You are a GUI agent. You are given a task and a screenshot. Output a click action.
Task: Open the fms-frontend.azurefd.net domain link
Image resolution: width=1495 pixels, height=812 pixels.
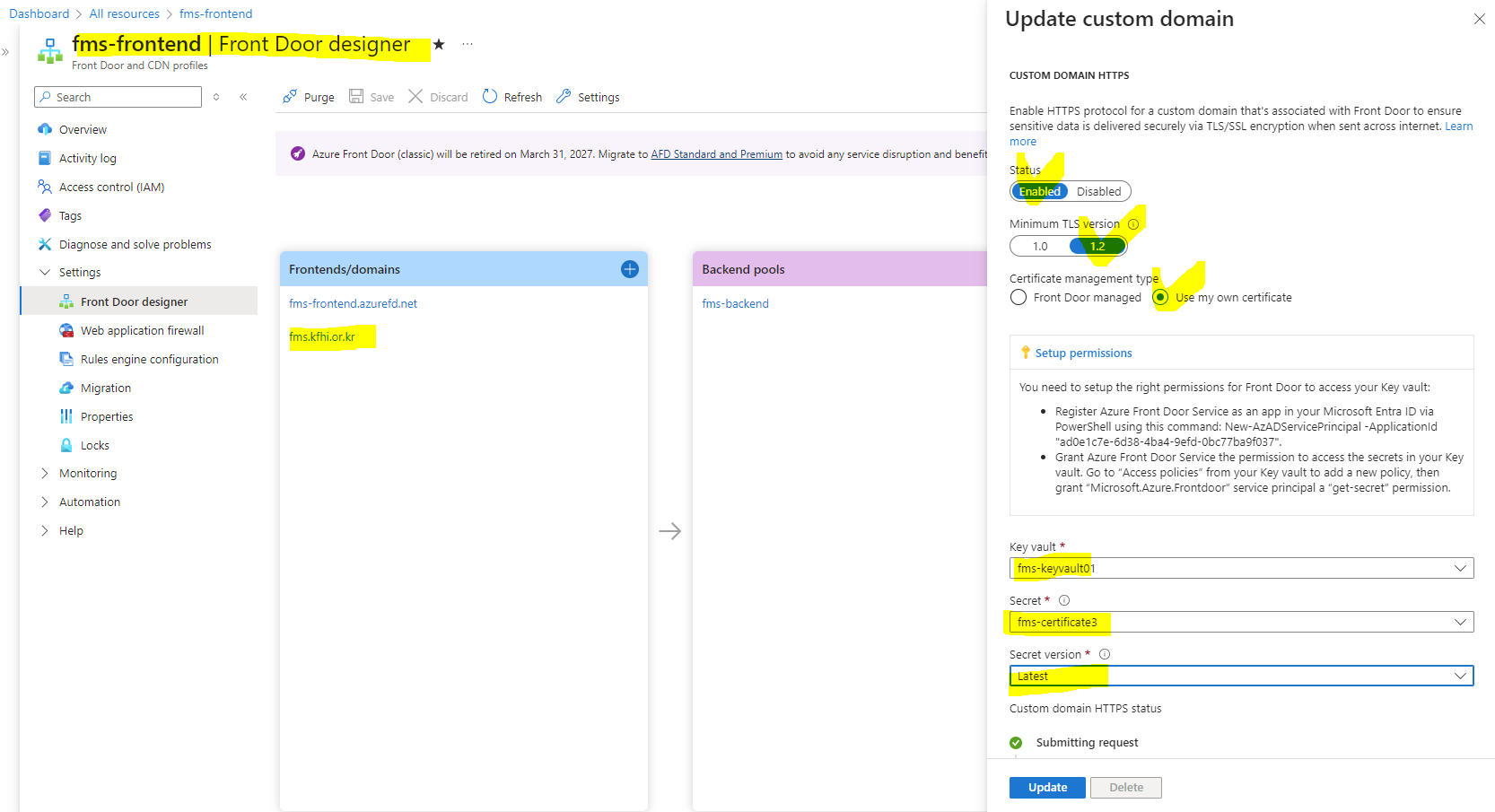tap(353, 303)
